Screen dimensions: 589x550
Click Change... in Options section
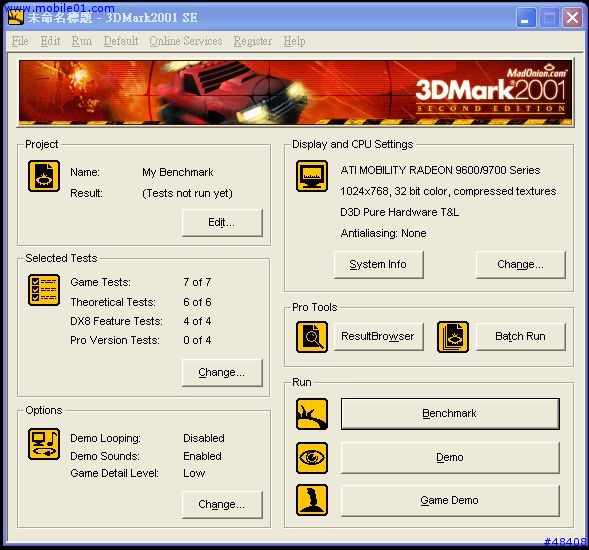point(222,504)
